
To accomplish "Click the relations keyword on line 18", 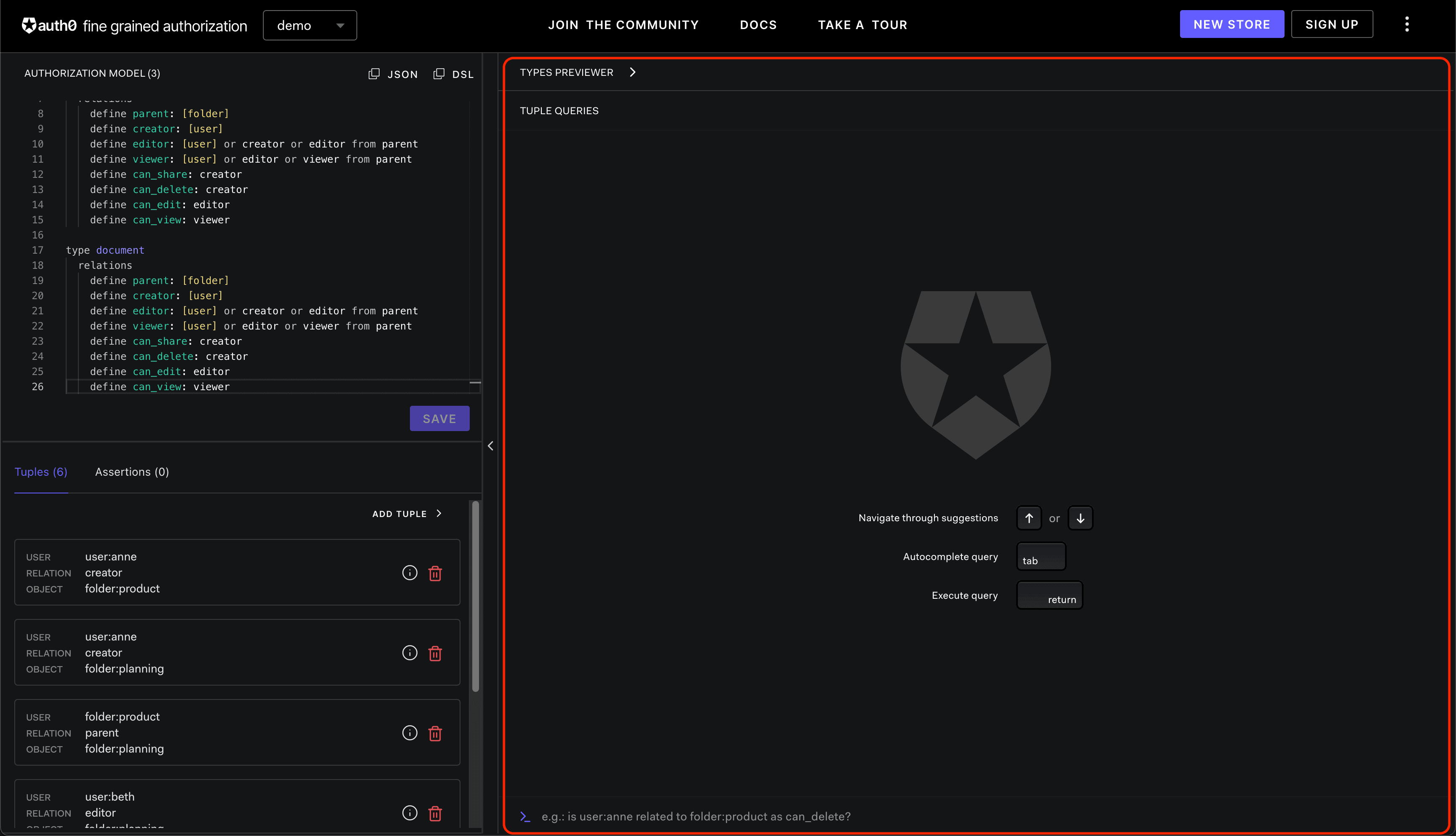I will pyautogui.click(x=105, y=265).
